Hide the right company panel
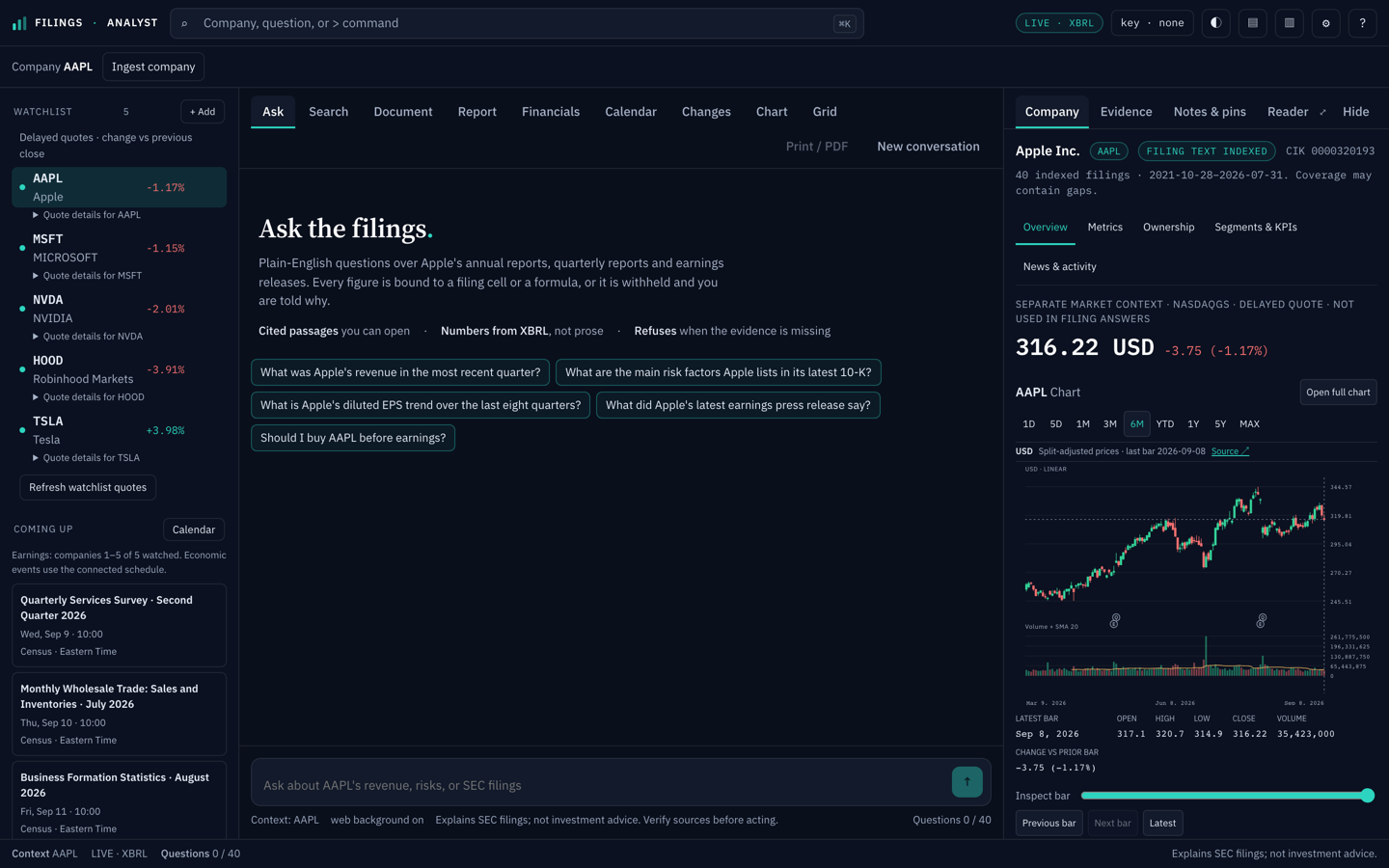 click(1355, 112)
